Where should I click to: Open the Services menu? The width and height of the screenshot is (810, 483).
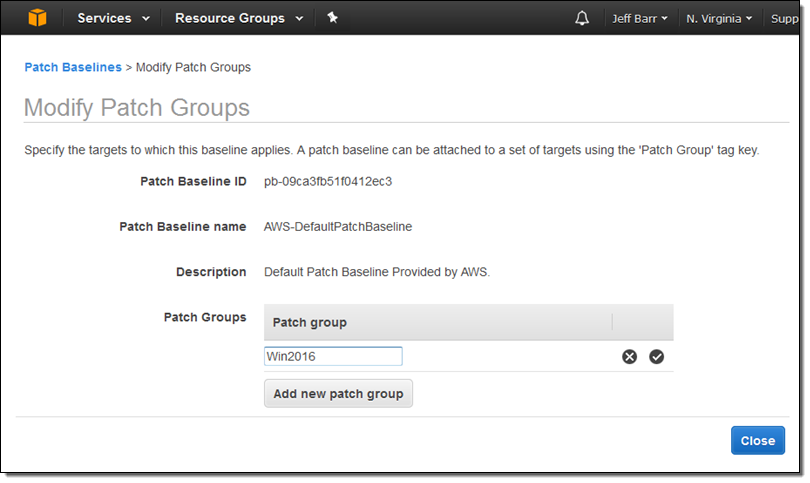point(113,18)
